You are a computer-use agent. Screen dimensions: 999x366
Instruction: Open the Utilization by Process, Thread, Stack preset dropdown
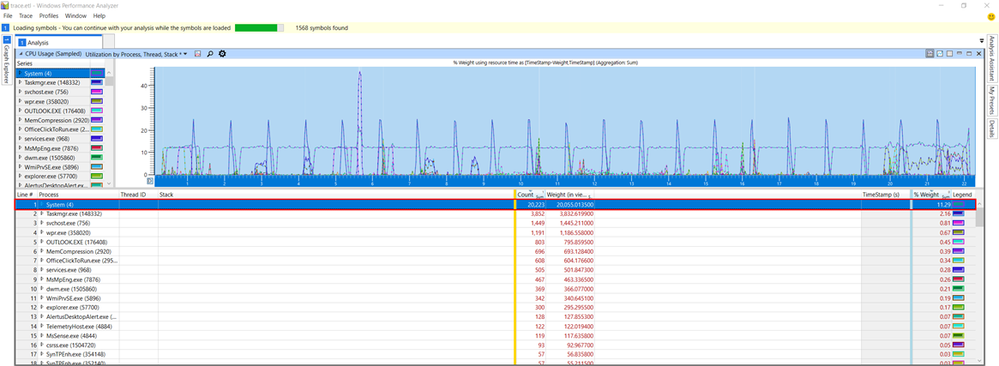(136, 54)
